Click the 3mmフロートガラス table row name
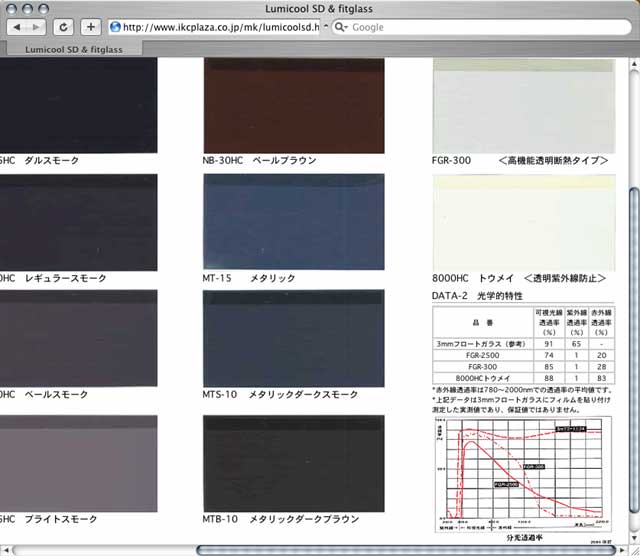 [481, 344]
